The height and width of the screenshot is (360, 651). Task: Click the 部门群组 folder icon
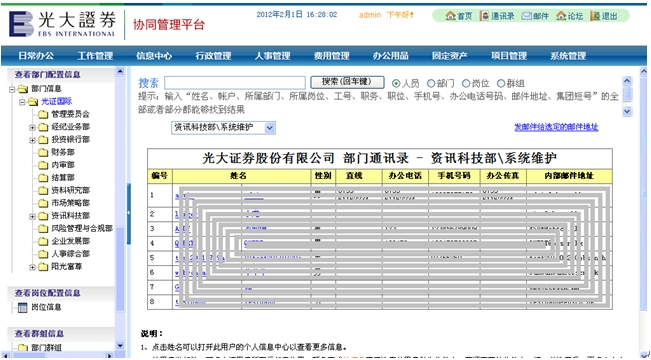[x=23, y=348]
